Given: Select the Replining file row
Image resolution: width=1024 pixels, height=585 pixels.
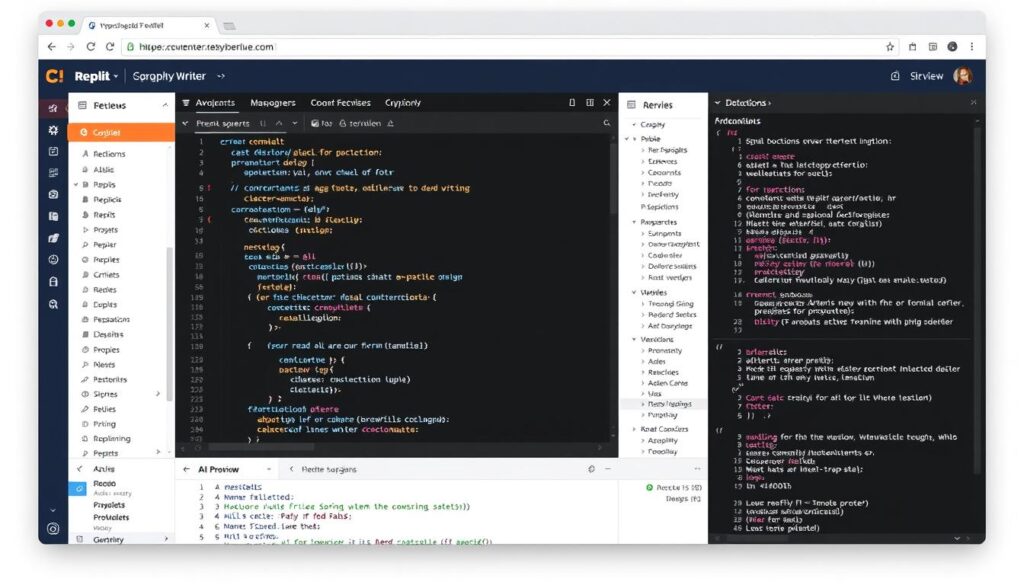Looking at the screenshot, I should [x=112, y=439].
